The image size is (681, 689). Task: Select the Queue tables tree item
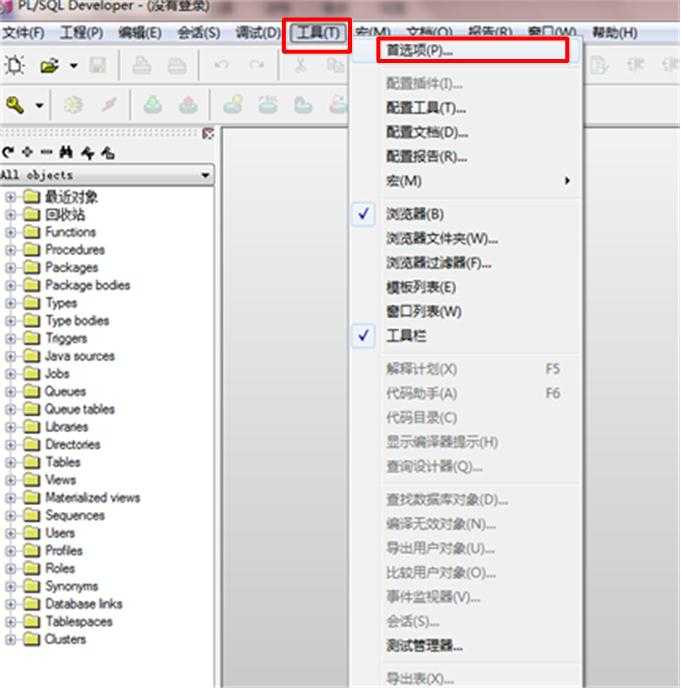coord(80,409)
